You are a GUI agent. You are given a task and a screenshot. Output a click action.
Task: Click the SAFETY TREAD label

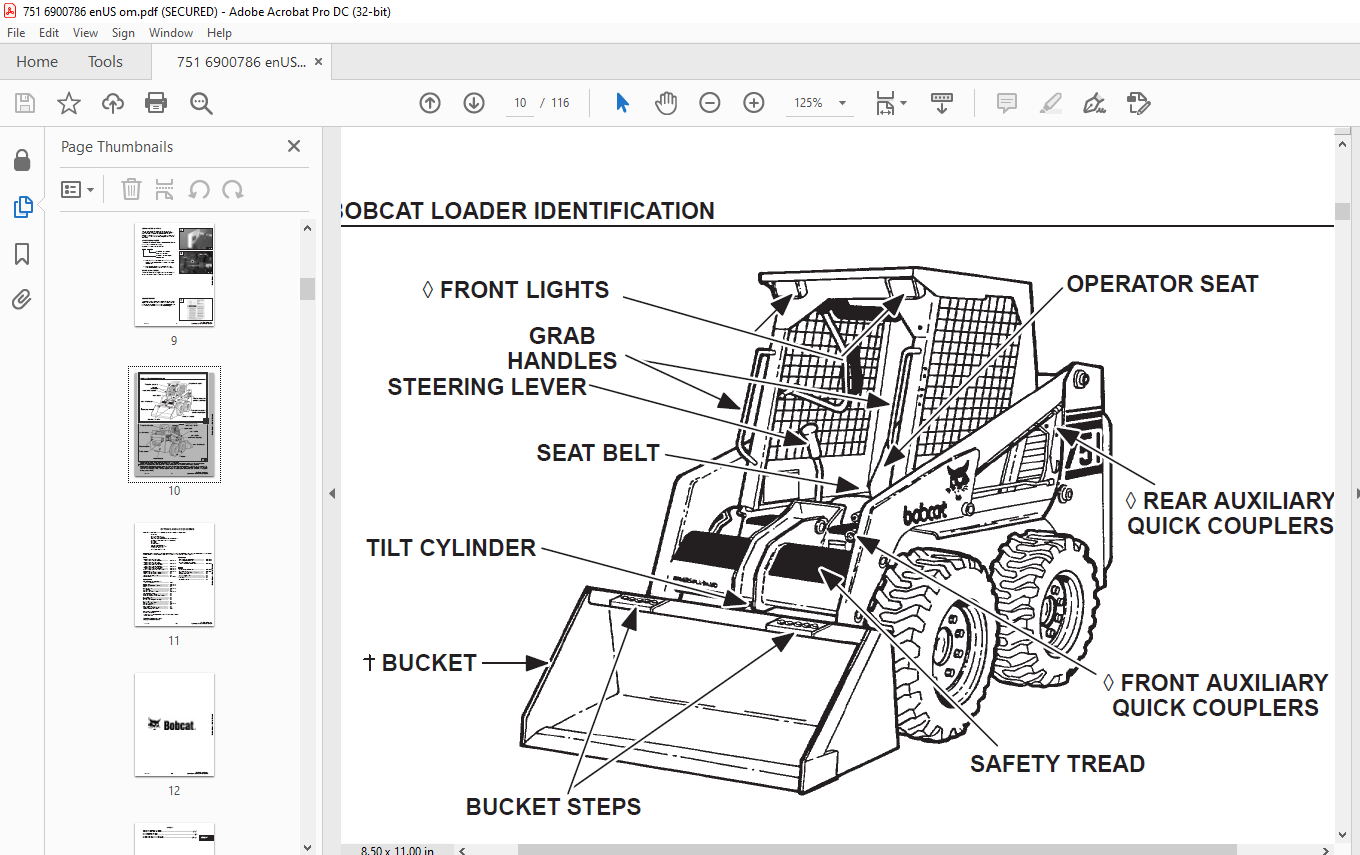(x=1057, y=764)
